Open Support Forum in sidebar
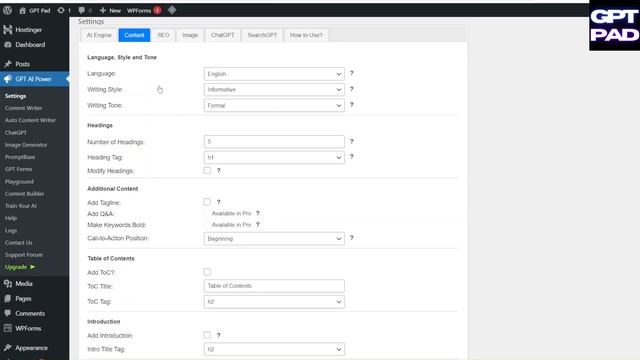Image resolution: width=640 pixels, height=360 pixels. click(24, 255)
